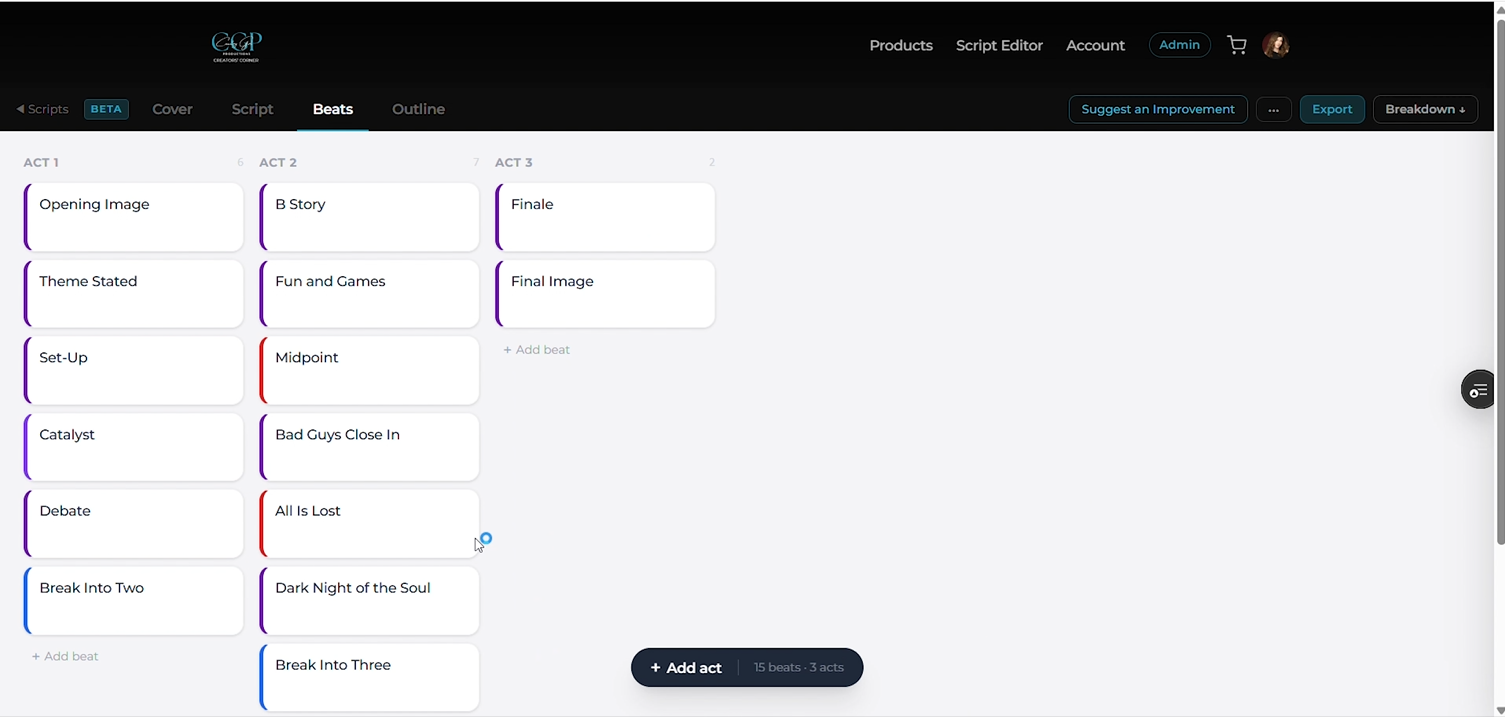Add a new act
Screen dimensions: 1505x717
click(x=686, y=667)
